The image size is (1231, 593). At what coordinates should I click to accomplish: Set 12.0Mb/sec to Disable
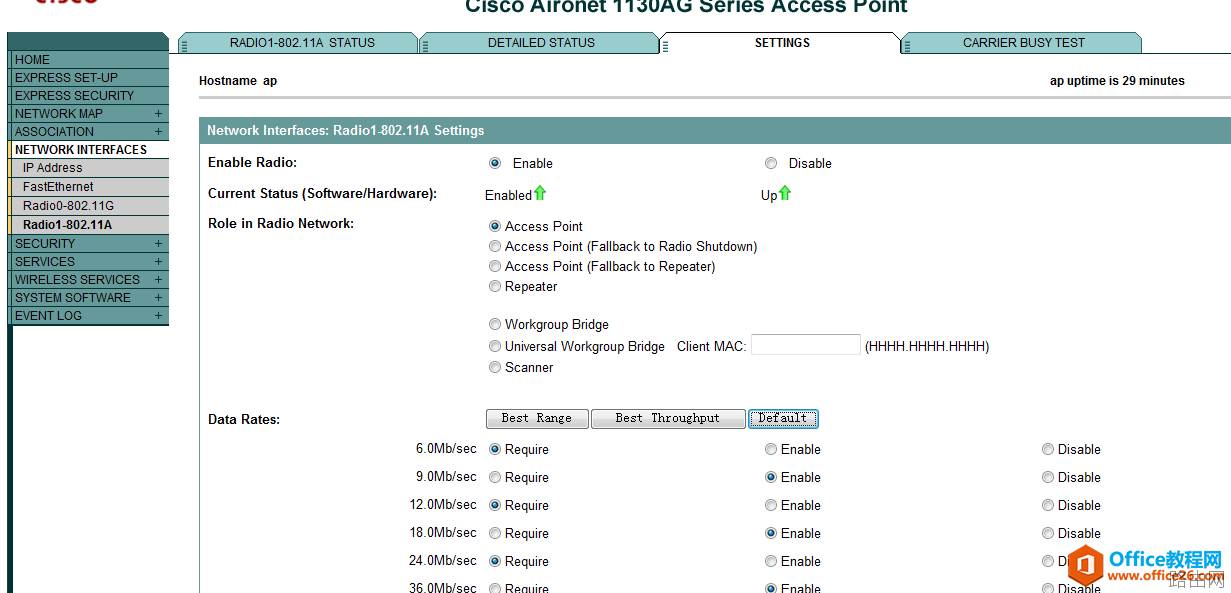pyautogui.click(x=1048, y=505)
